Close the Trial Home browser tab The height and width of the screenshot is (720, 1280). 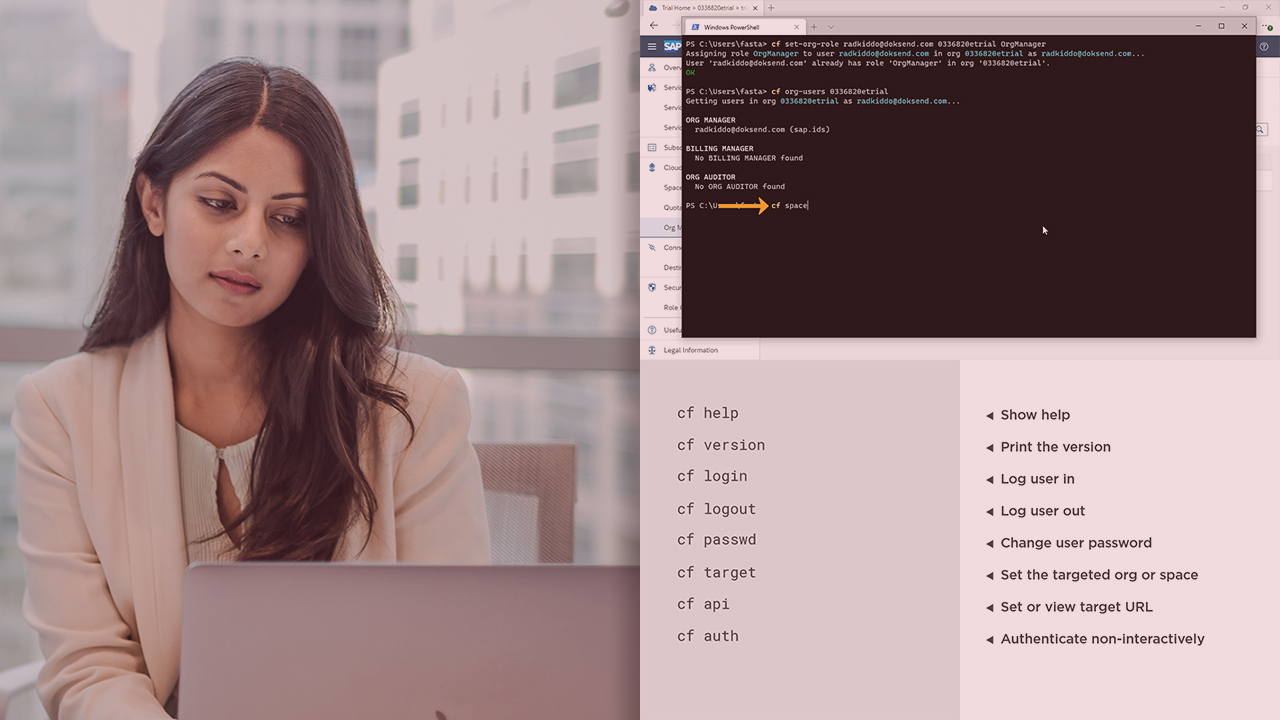click(x=756, y=8)
